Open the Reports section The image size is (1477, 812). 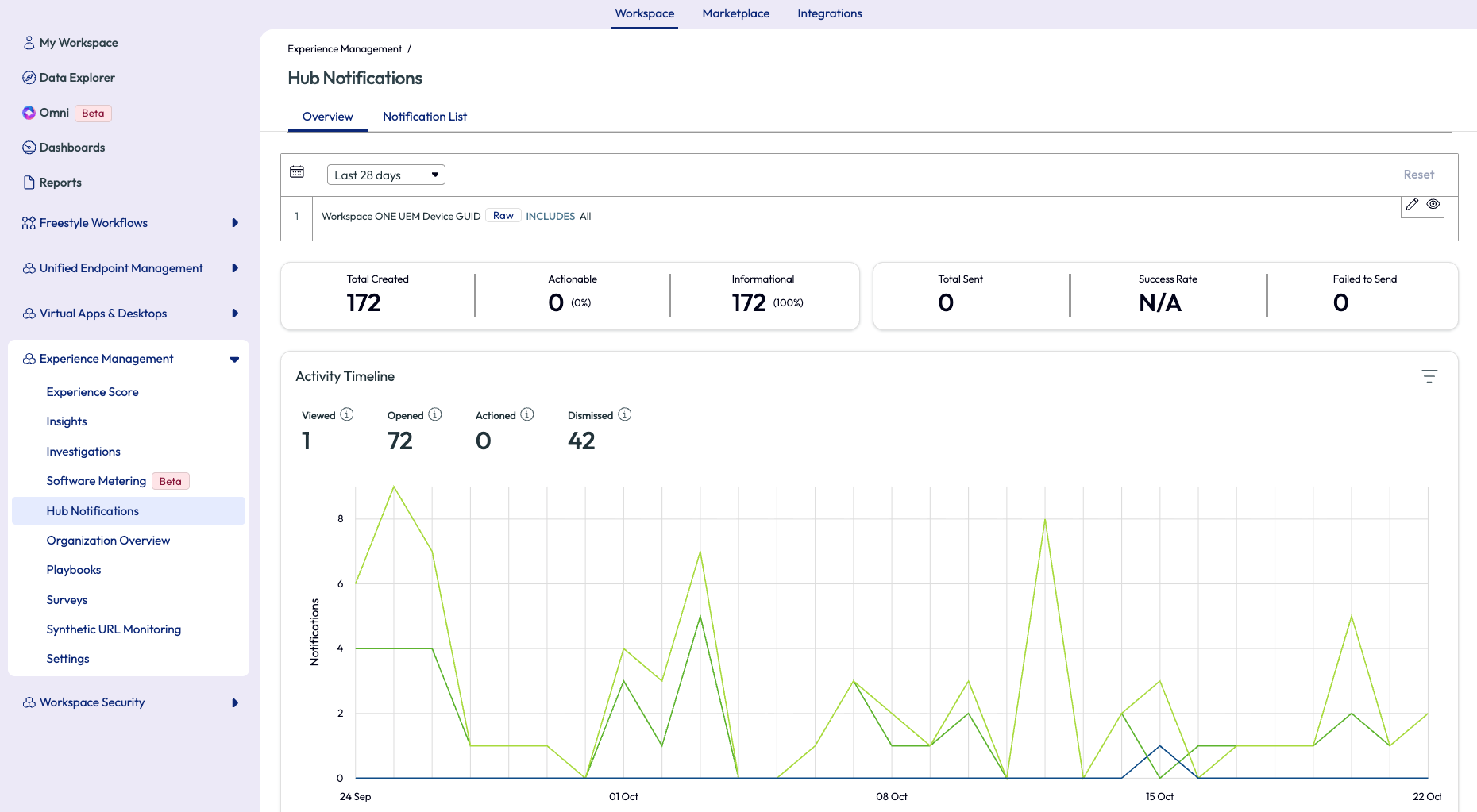click(x=60, y=182)
